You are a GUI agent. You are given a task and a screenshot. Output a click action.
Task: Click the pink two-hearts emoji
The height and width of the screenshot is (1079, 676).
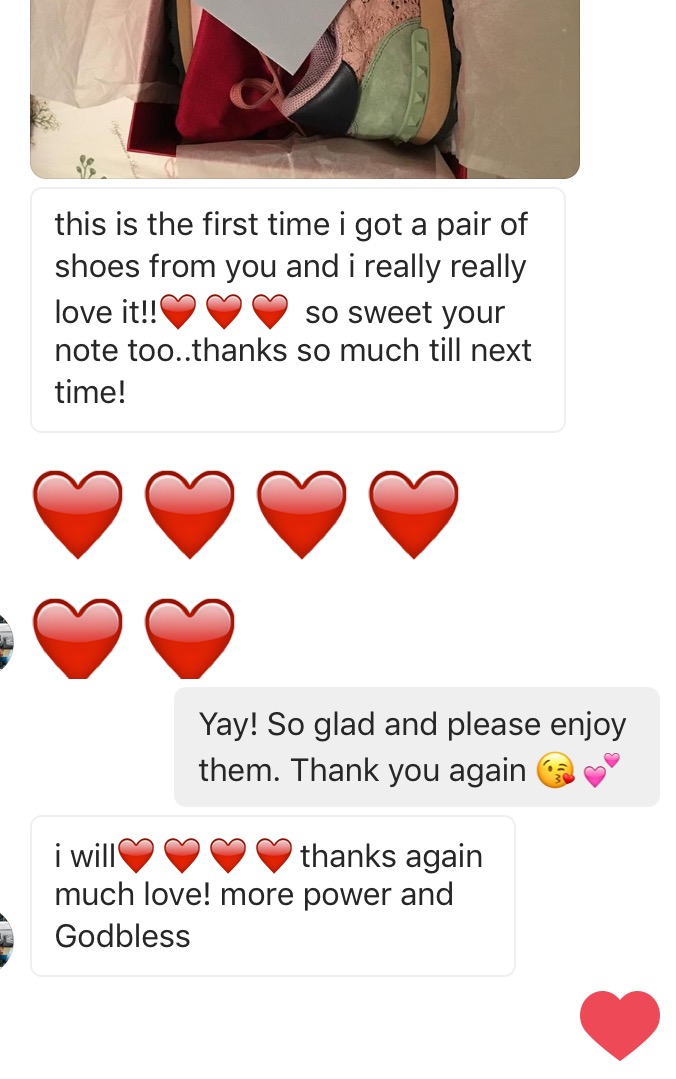[601, 771]
